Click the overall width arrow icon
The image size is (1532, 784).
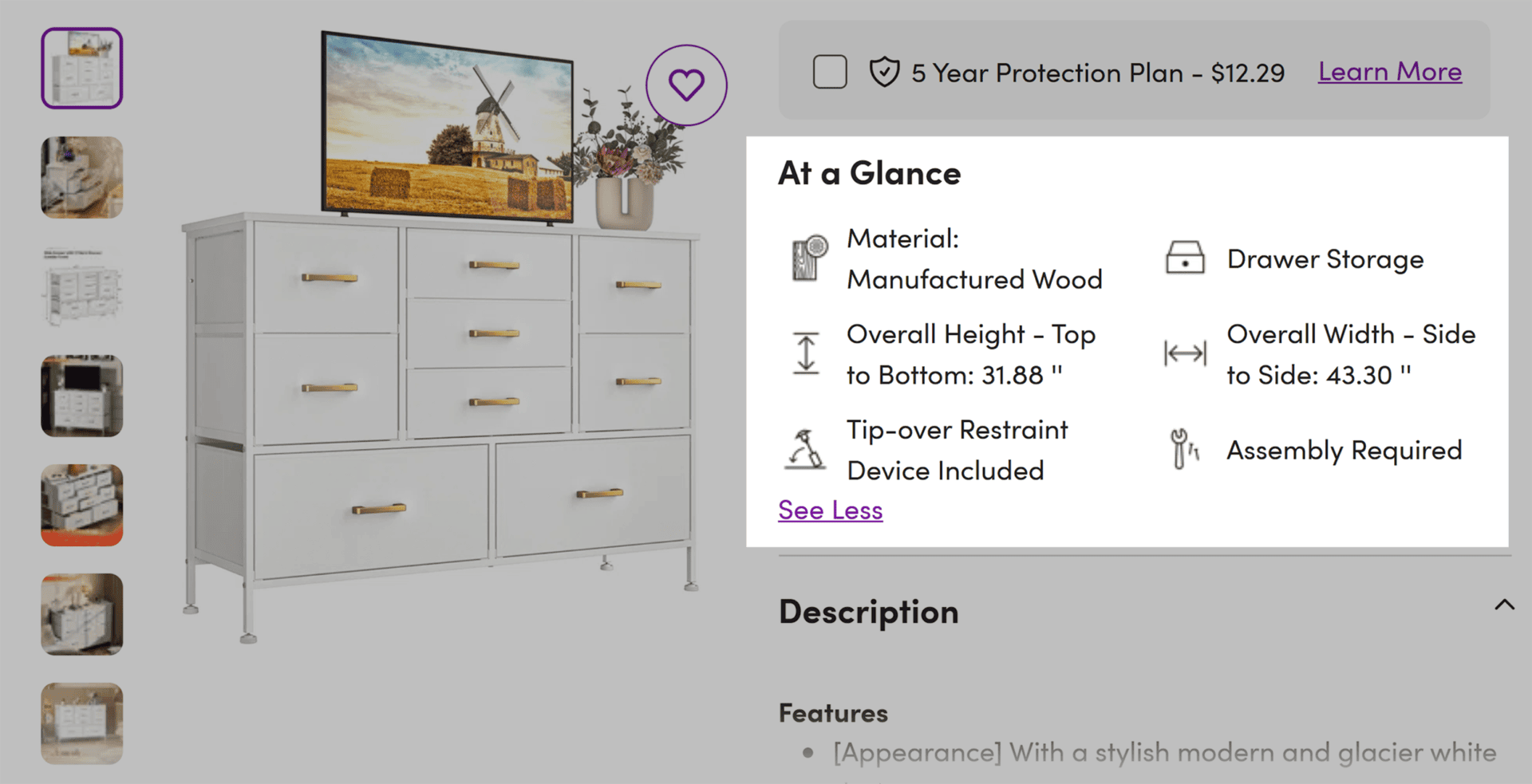point(1185,353)
